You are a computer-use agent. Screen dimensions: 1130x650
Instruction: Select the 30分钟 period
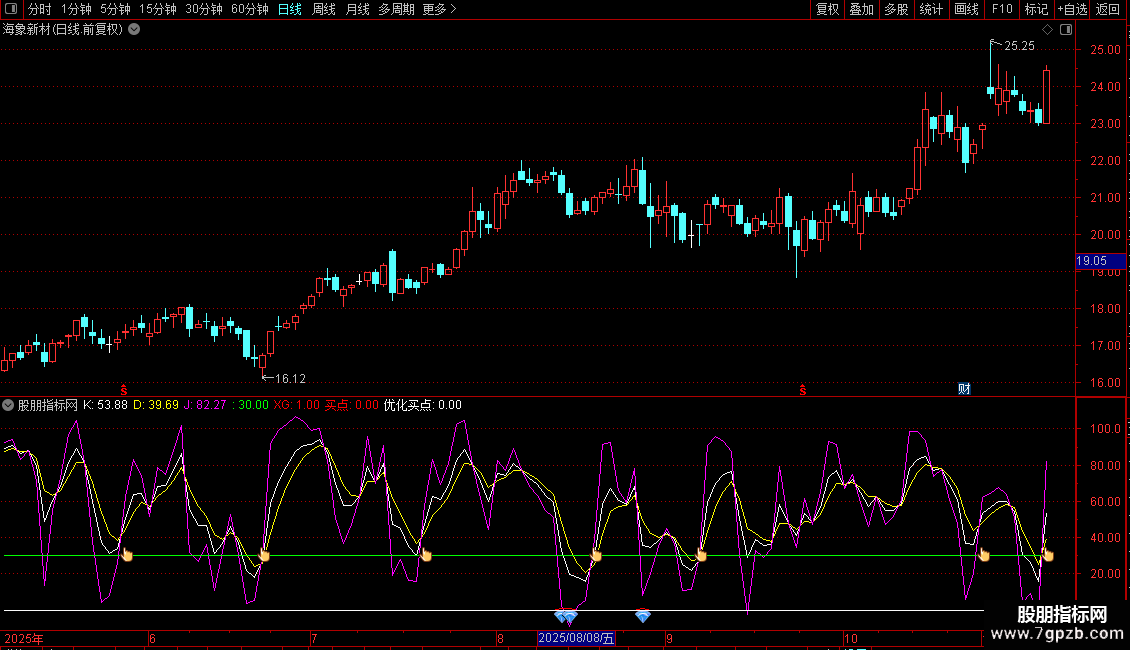tap(204, 9)
